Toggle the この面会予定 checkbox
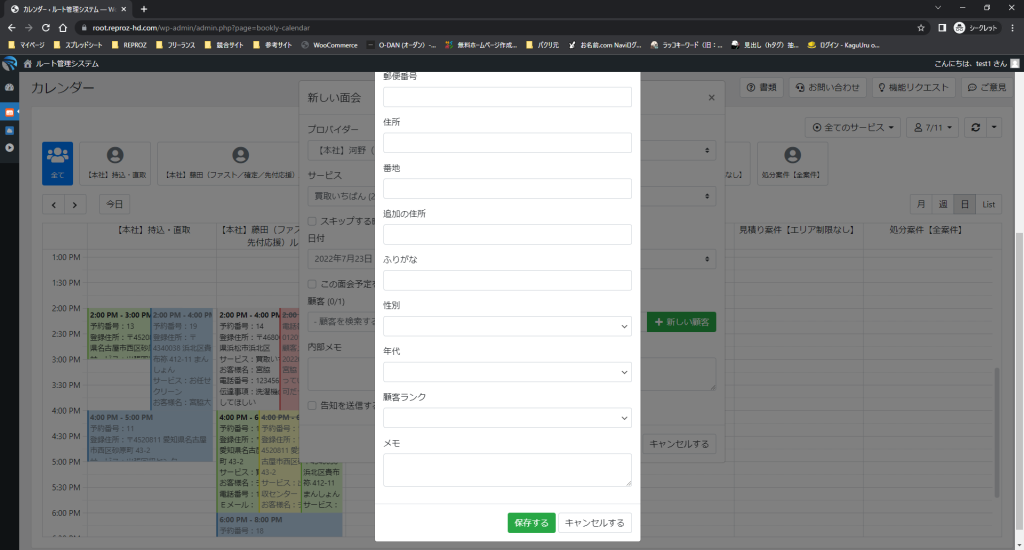 pyautogui.click(x=312, y=283)
